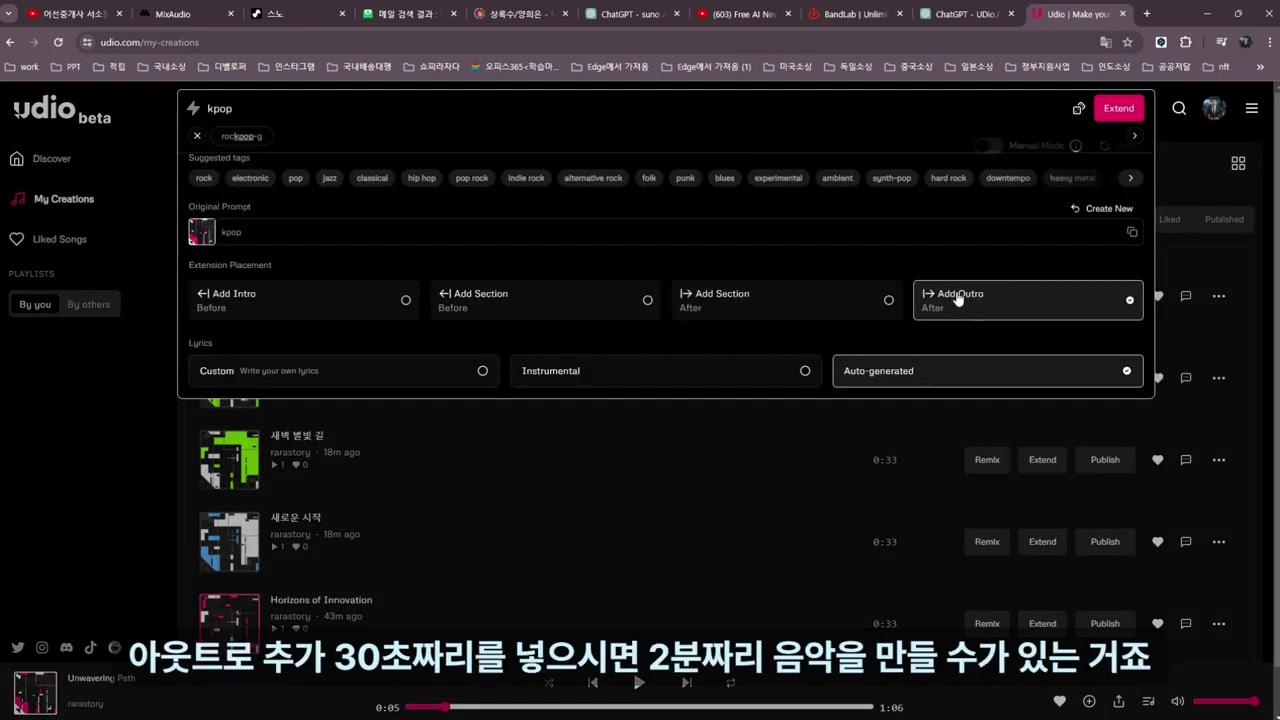Viewport: 1280px width, 720px height.
Task: Open more options for '새로운 시작'
Action: pyautogui.click(x=1218, y=542)
